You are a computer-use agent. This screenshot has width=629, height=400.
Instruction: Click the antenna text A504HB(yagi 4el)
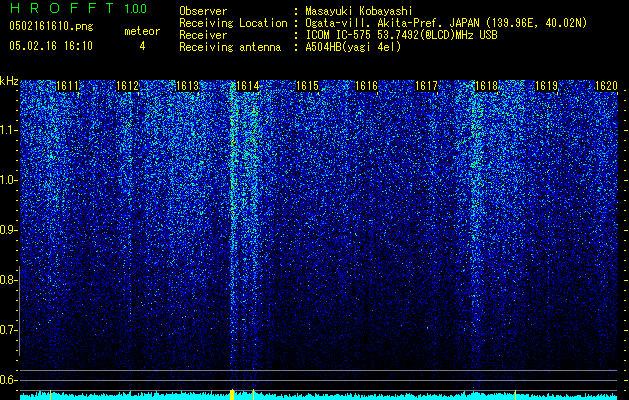(353, 47)
